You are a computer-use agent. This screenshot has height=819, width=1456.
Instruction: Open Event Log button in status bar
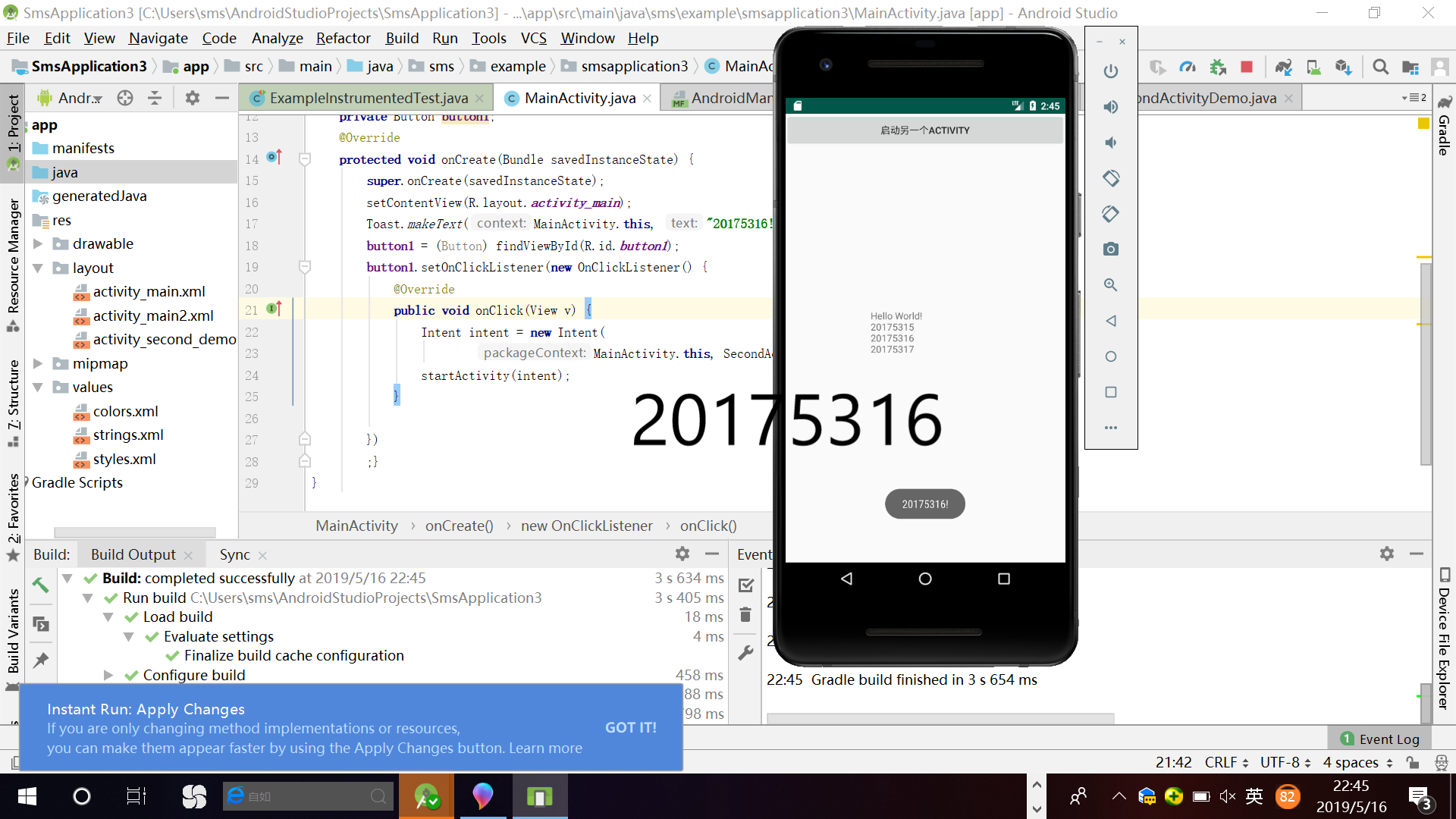point(1380,739)
